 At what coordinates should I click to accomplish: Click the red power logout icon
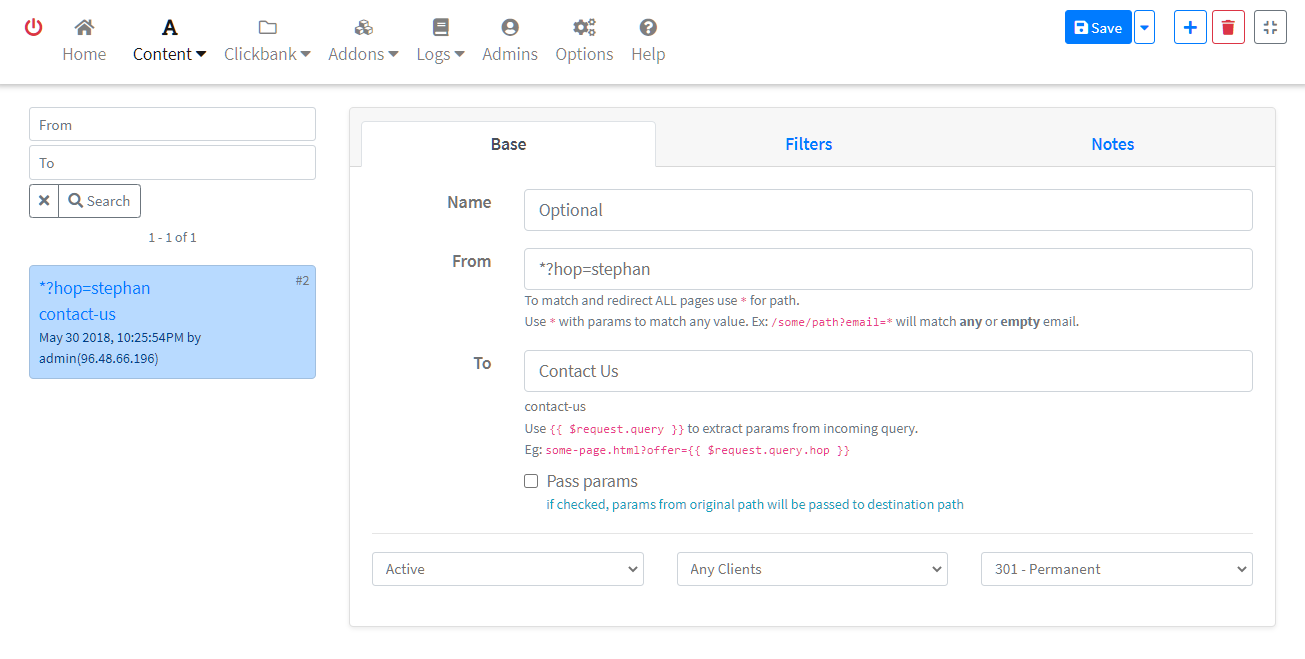[x=34, y=28]
